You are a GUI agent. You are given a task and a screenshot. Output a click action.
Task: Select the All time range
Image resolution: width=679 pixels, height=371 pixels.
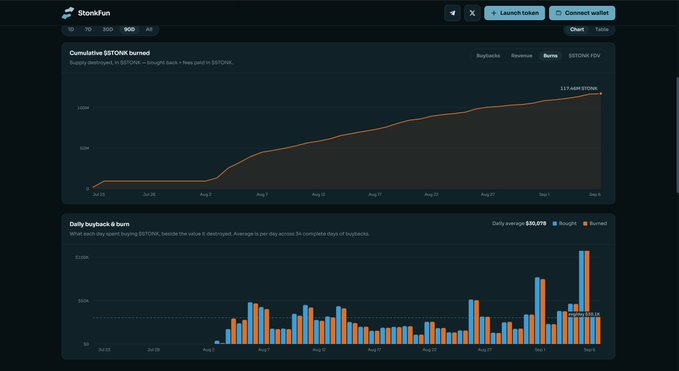click(x=149, y=29)
